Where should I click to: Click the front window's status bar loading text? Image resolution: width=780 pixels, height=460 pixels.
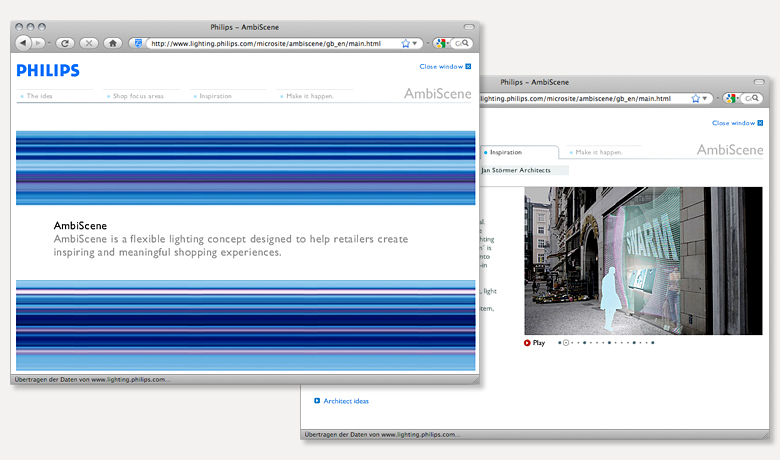(x=92, y=379)
